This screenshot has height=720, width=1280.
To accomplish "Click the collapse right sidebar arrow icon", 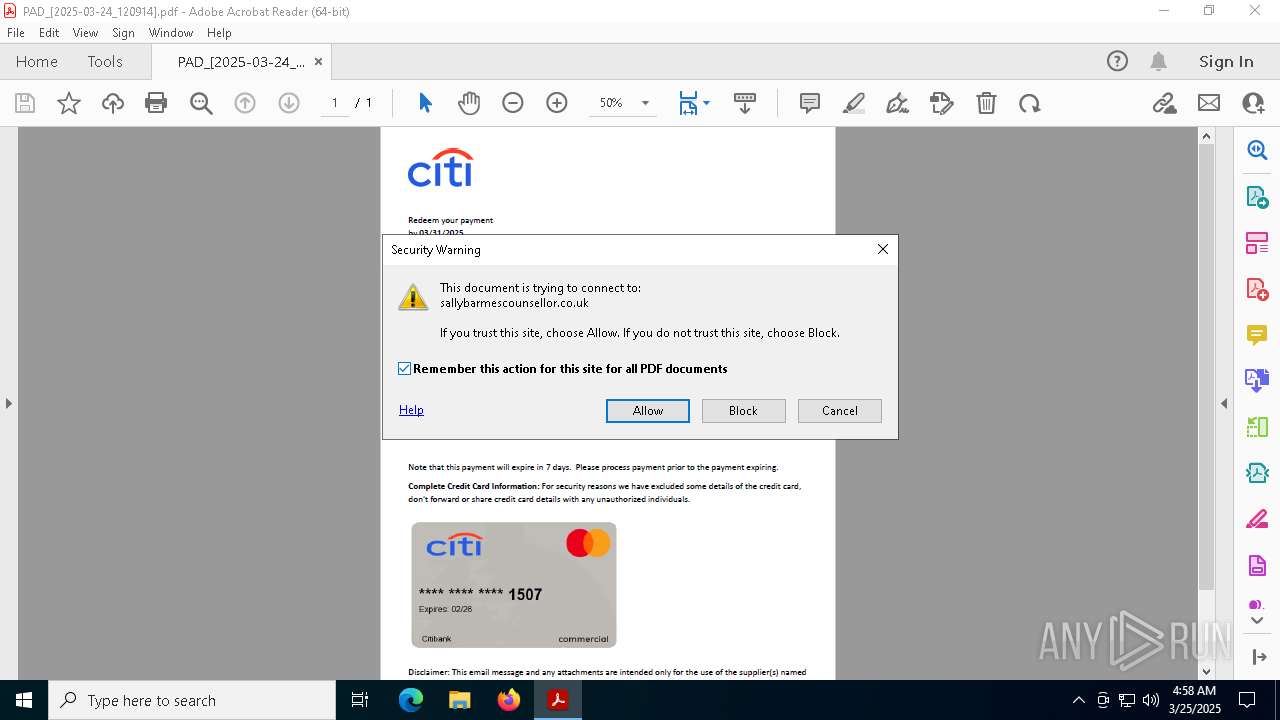I will pyautogui.click(x=1257, y=657).
